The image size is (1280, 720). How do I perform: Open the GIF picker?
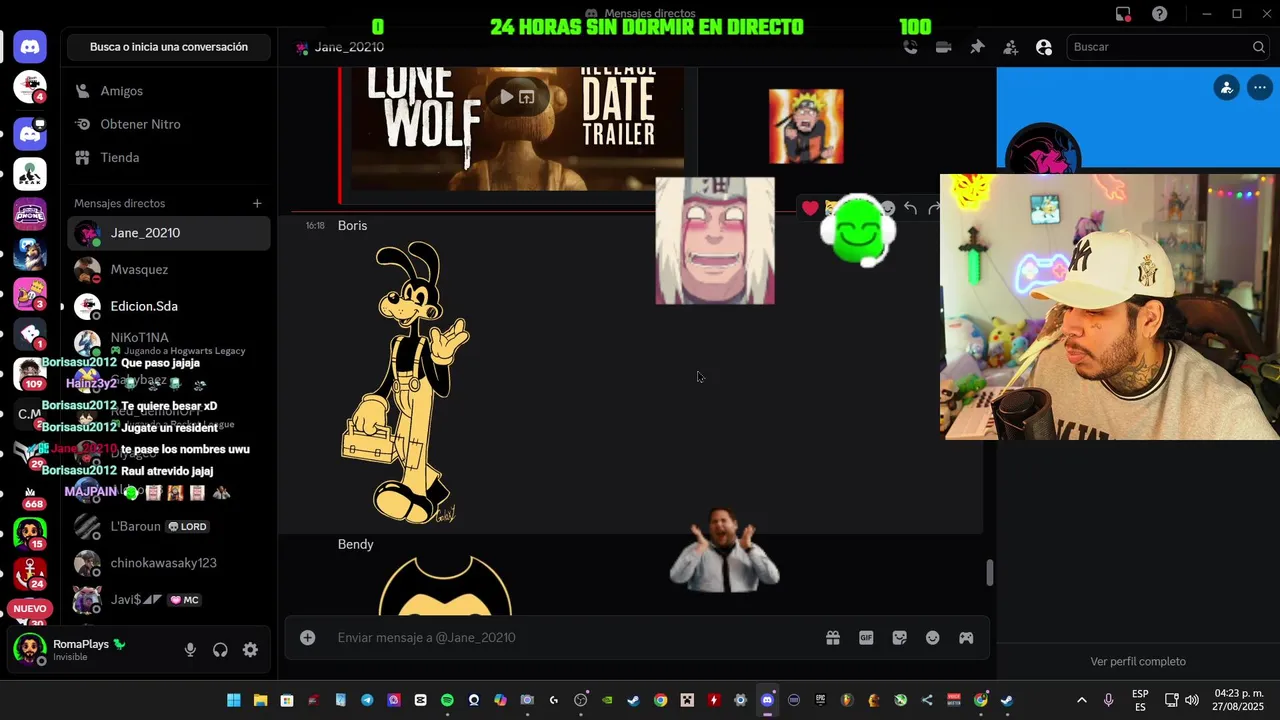pyautogui.click(x=866, y=638)
